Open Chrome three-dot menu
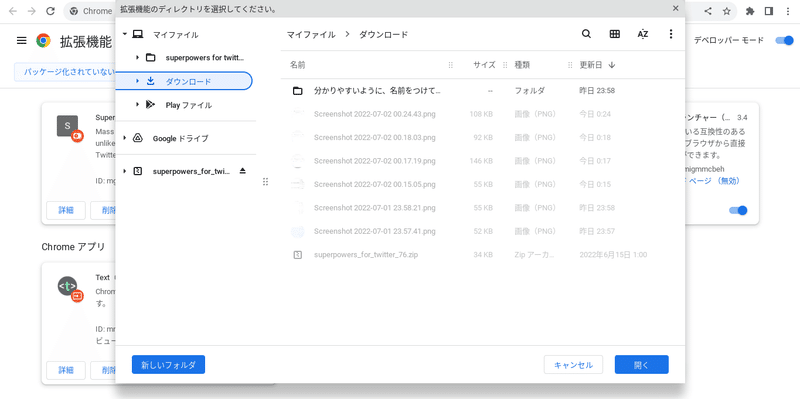800x399 pixels. point(788,11)
